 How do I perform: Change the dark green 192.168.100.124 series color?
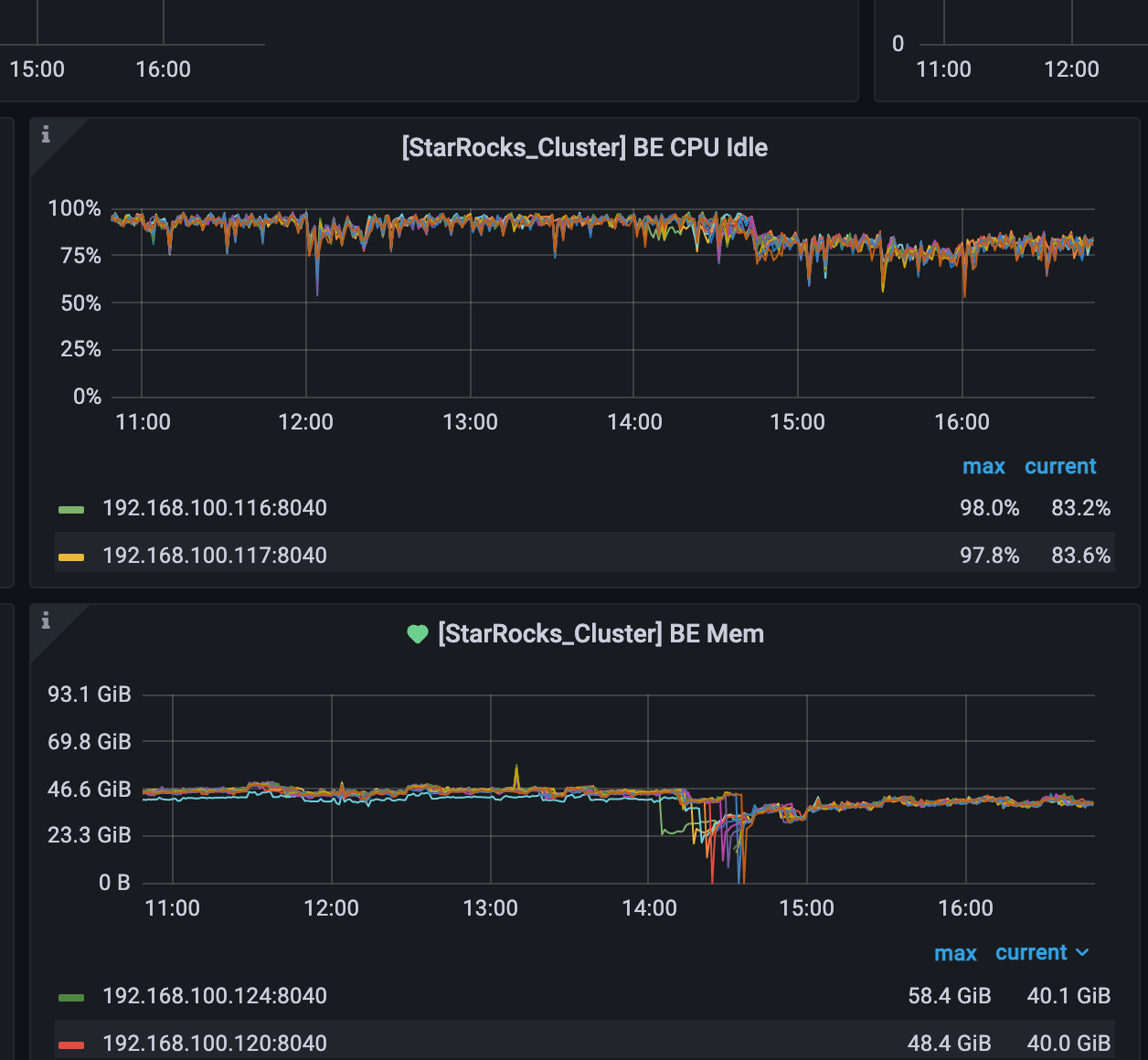71,997
